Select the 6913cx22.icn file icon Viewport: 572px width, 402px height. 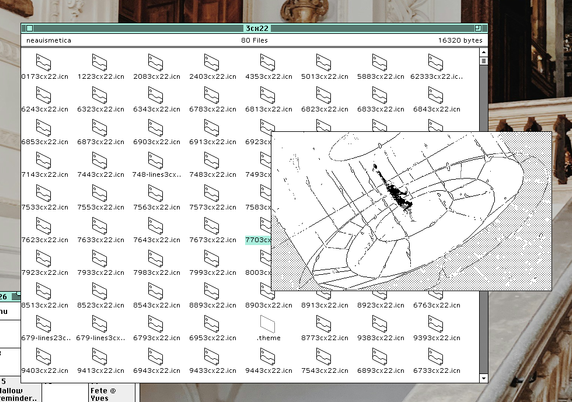point(211,128)
